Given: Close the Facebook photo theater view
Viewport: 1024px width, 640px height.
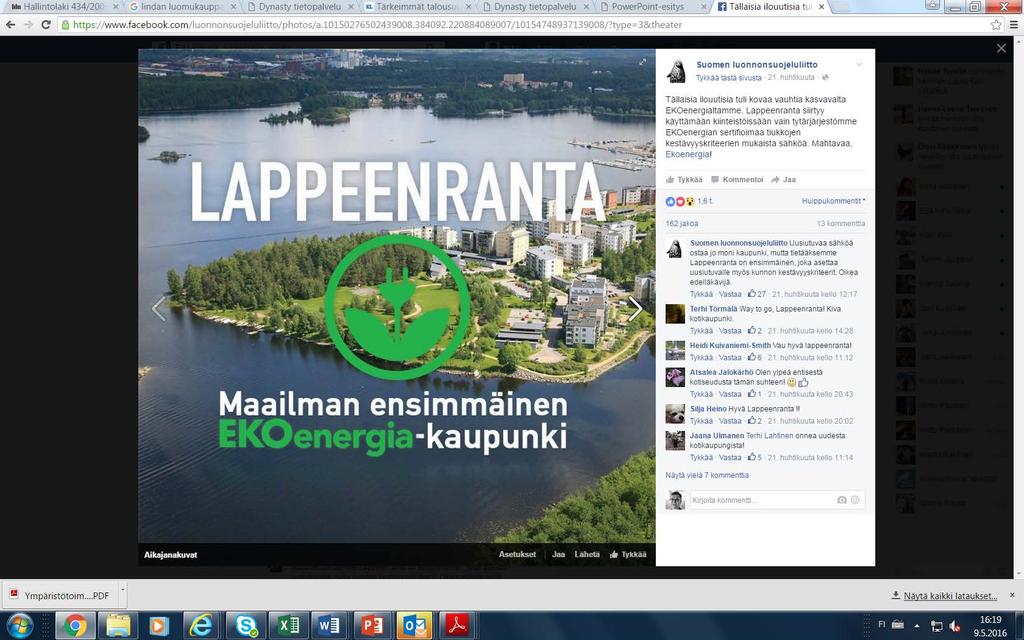Looking at the screenshot, I should 1001,48.
